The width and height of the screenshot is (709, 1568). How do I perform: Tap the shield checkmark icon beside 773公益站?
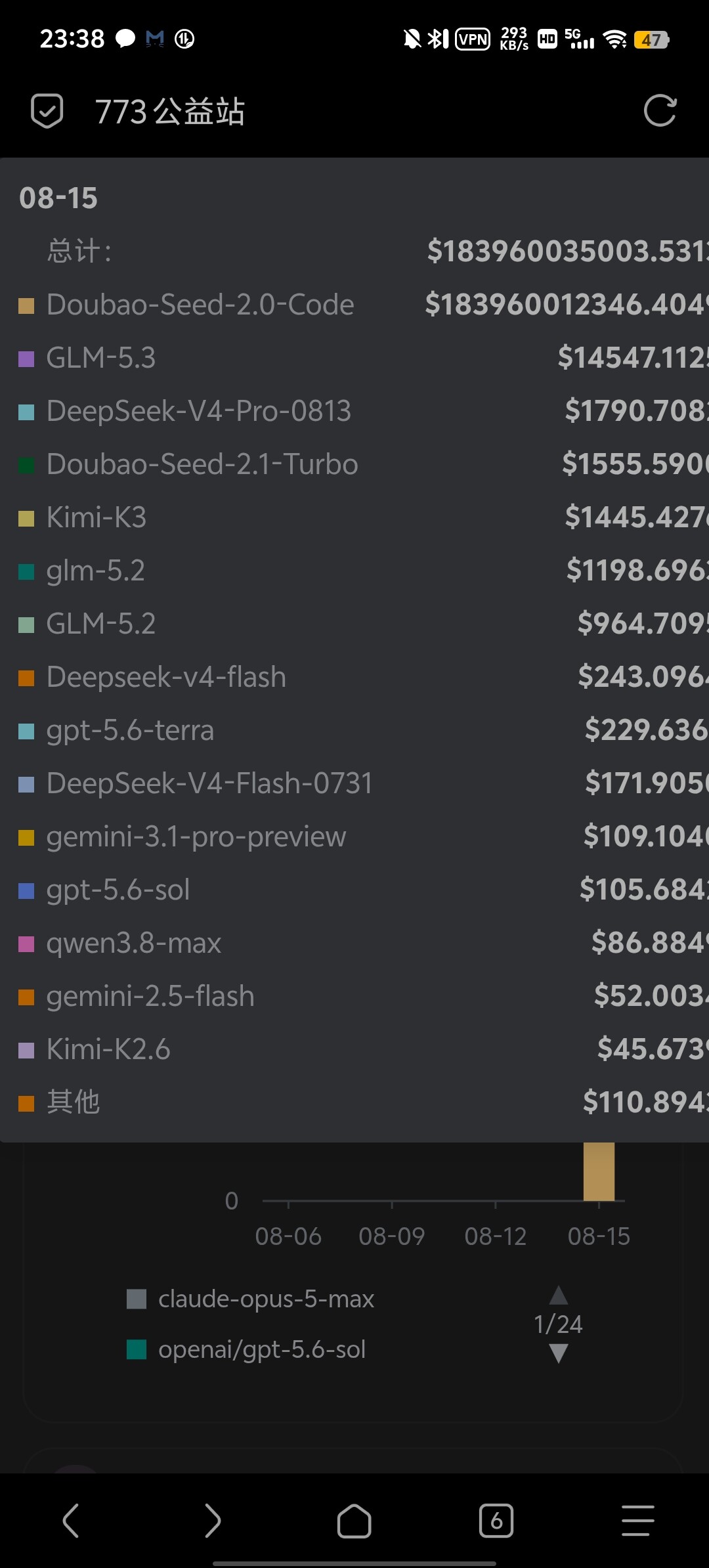click(47, 110)
